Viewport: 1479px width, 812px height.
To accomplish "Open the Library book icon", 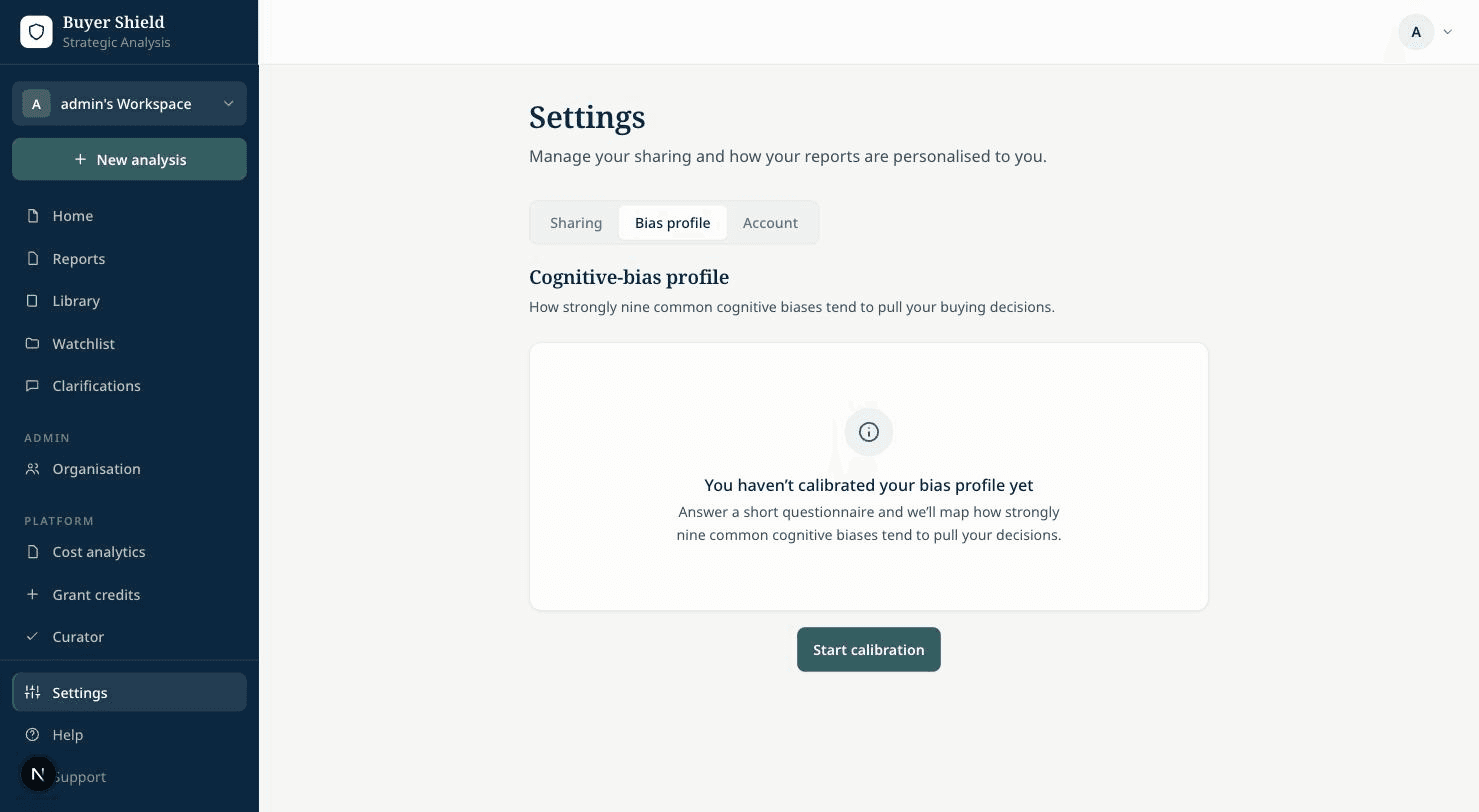I will (x=33, y=301).
